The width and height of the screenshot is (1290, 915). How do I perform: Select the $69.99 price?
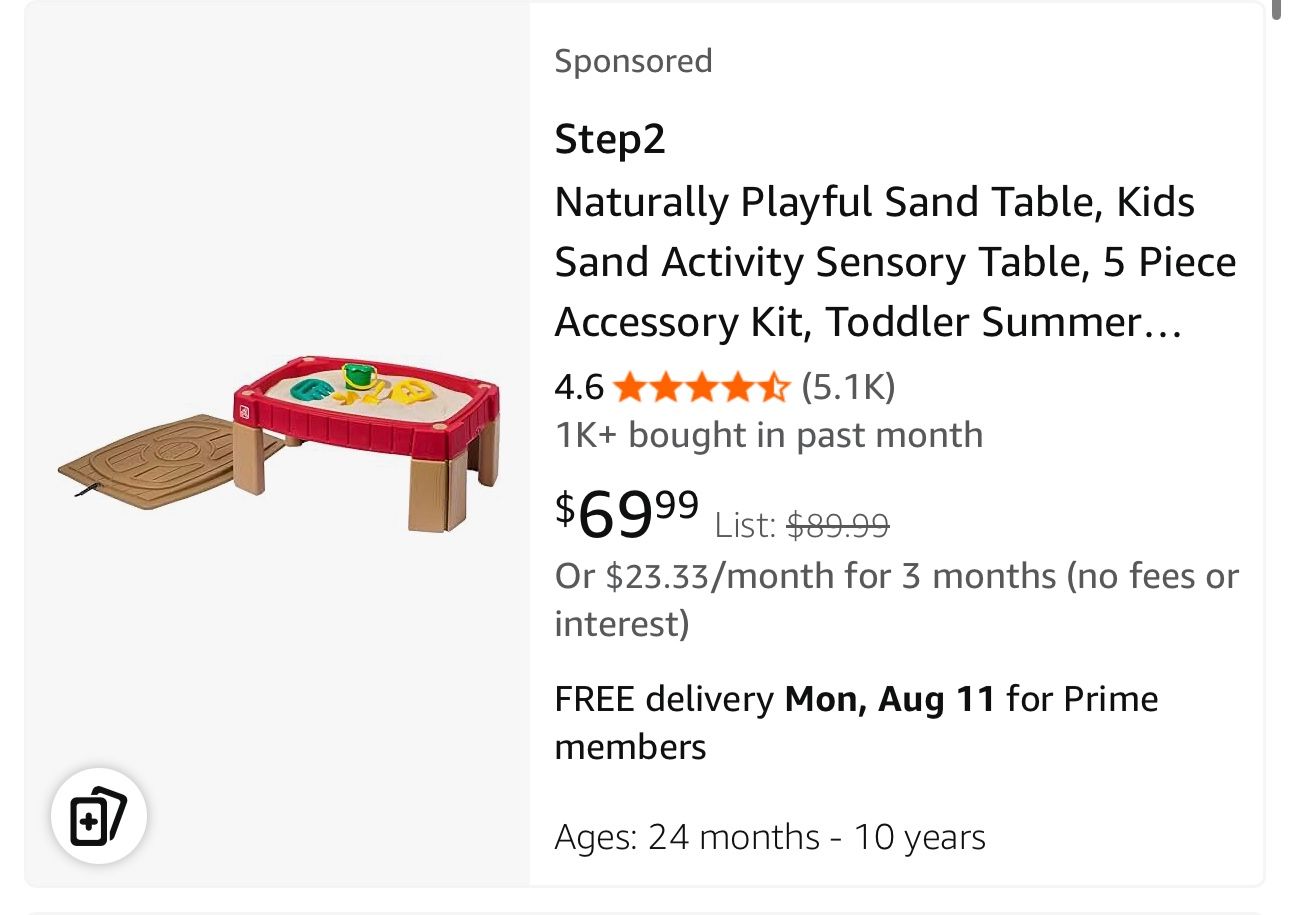627,511
